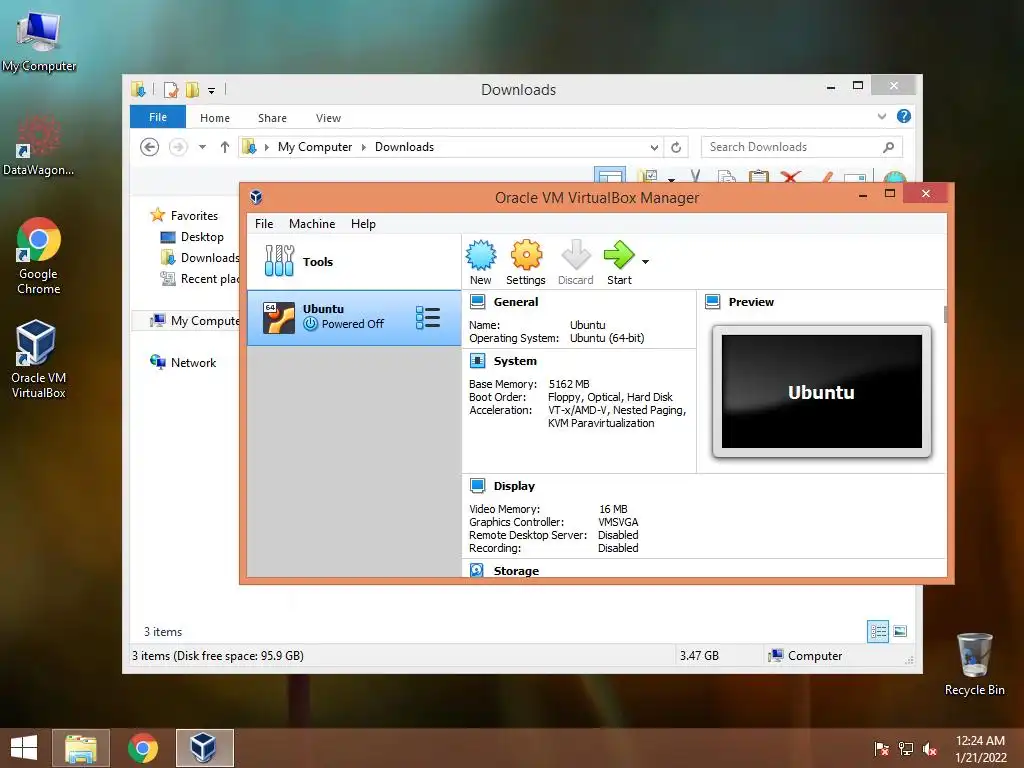This screenshot has height=768, width=1024.
Task: Click the Preview section header
Action: [751, 302]
